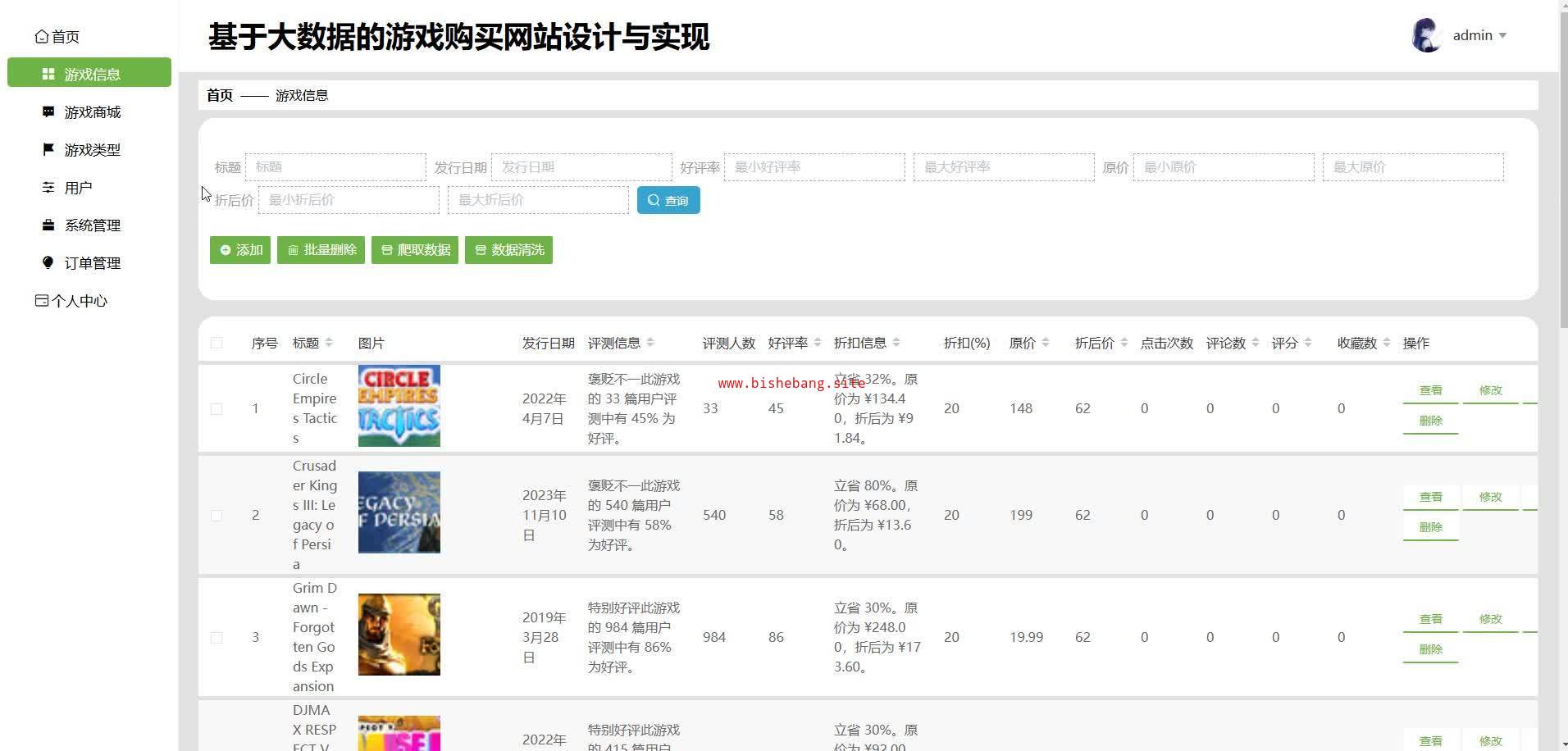Sort the table by 标题 column
Viewport: 1568px width, 751px height.
click(329, 343)
